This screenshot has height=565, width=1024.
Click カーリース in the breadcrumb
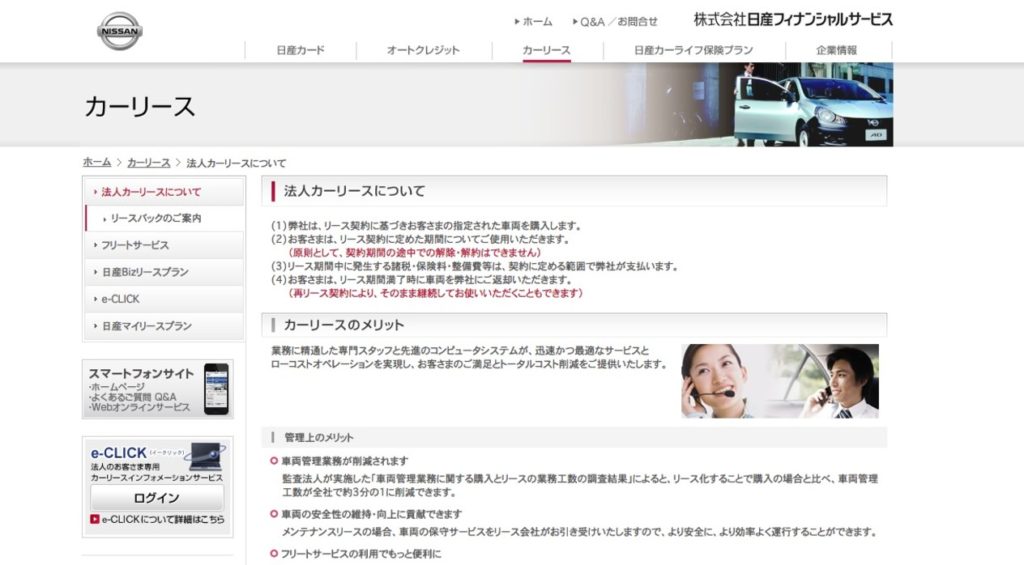coord(148,163)
